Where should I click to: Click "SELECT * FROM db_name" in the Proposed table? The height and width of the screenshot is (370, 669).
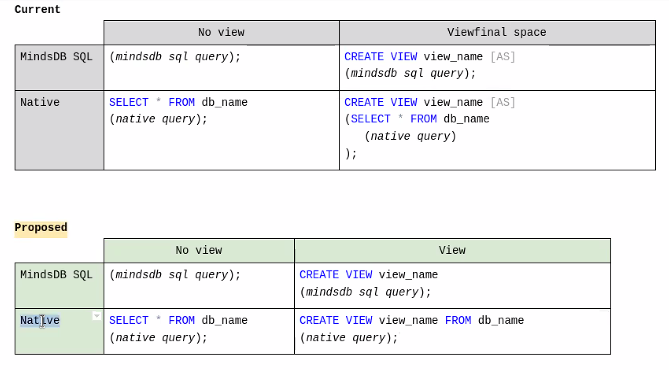point(178,320)
